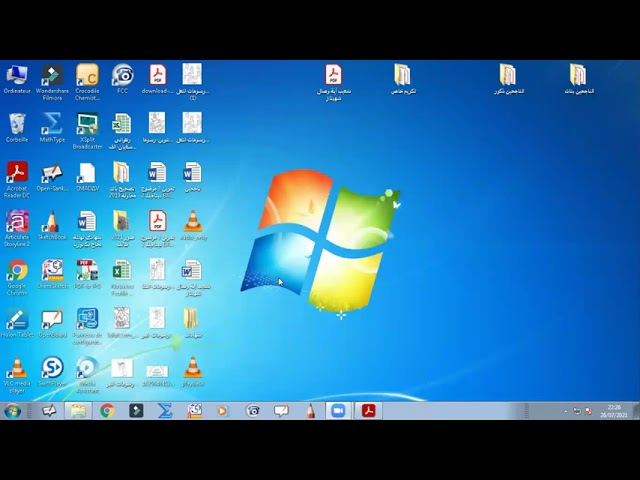Launch the MathType desktop shortcut
This screenshot has height=480, width=640.
click(x=52, y=128)
